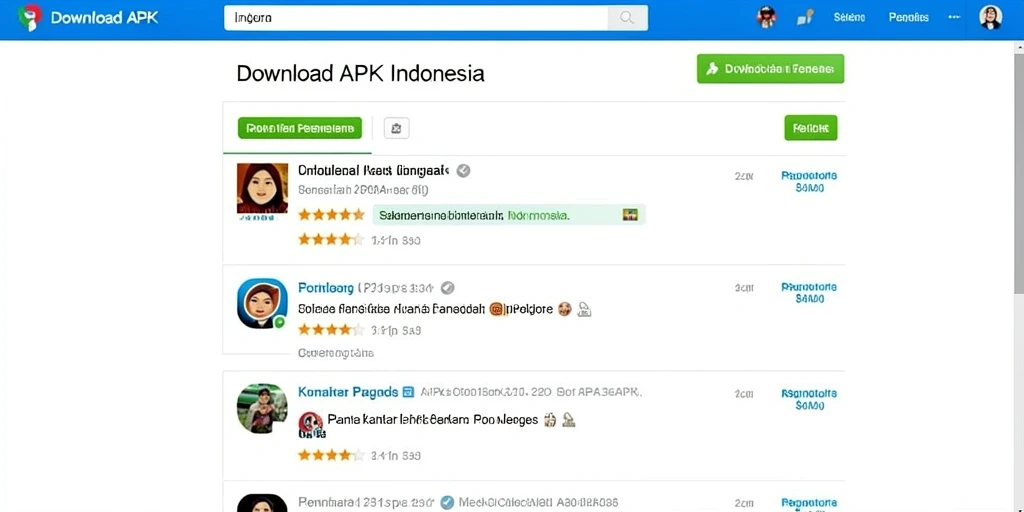Open the three-dot more menu
Screen dimensions: 1024x512
(x=954, y=18)
